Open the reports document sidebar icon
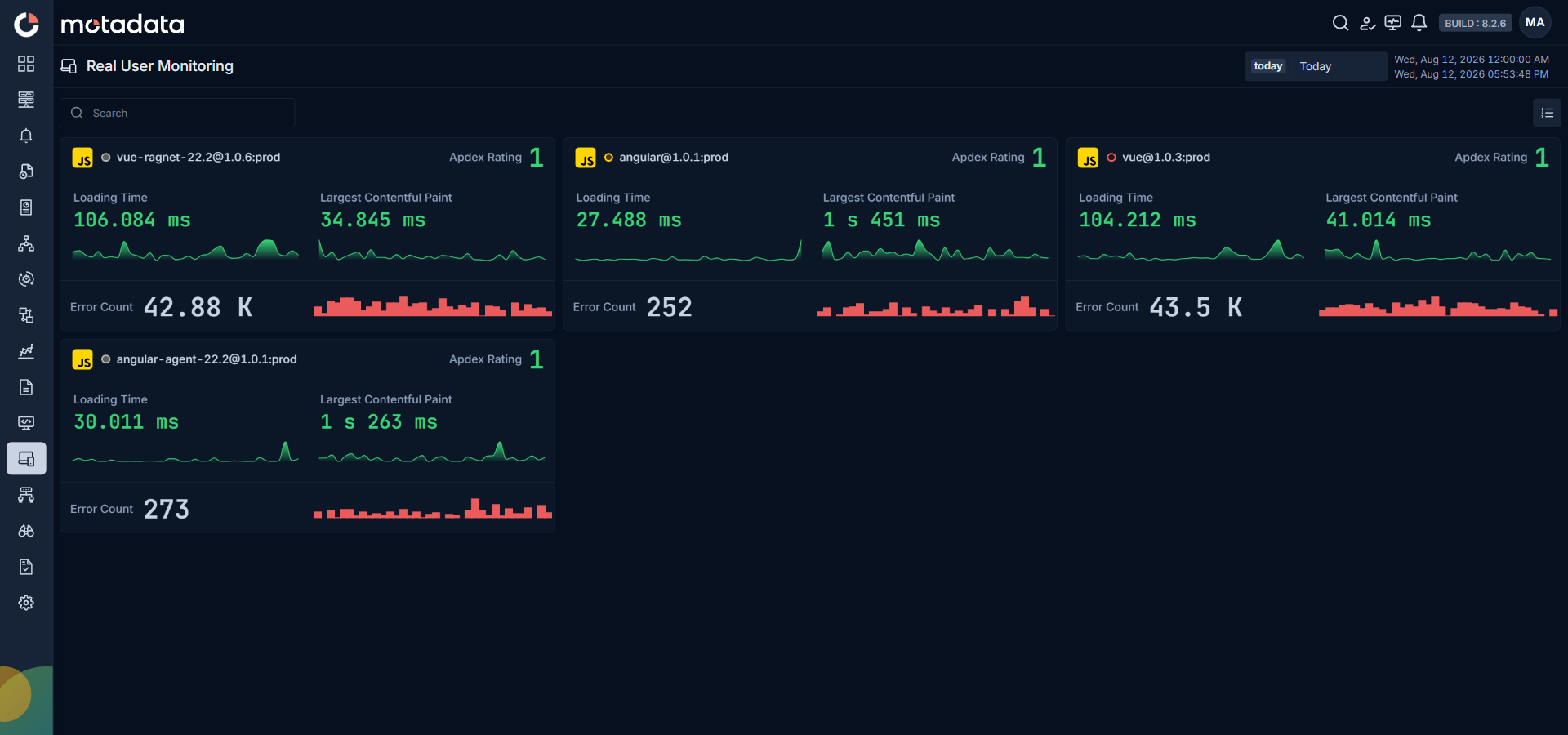The image size is (1568, 735). (x=26, y=387)
